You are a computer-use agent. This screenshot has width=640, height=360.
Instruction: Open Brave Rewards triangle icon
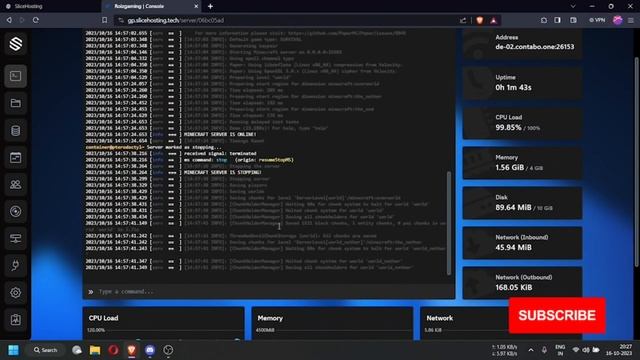pyautogui.click(x=493, y=20)
